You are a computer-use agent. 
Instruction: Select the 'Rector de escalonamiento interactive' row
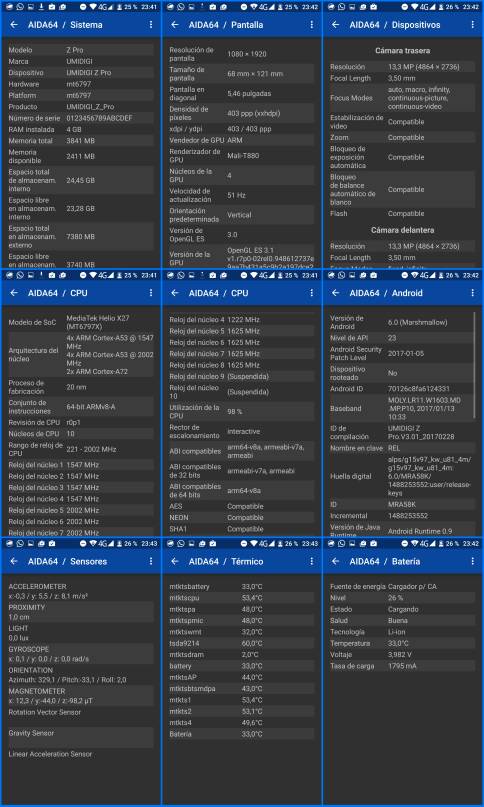point(241,431)
